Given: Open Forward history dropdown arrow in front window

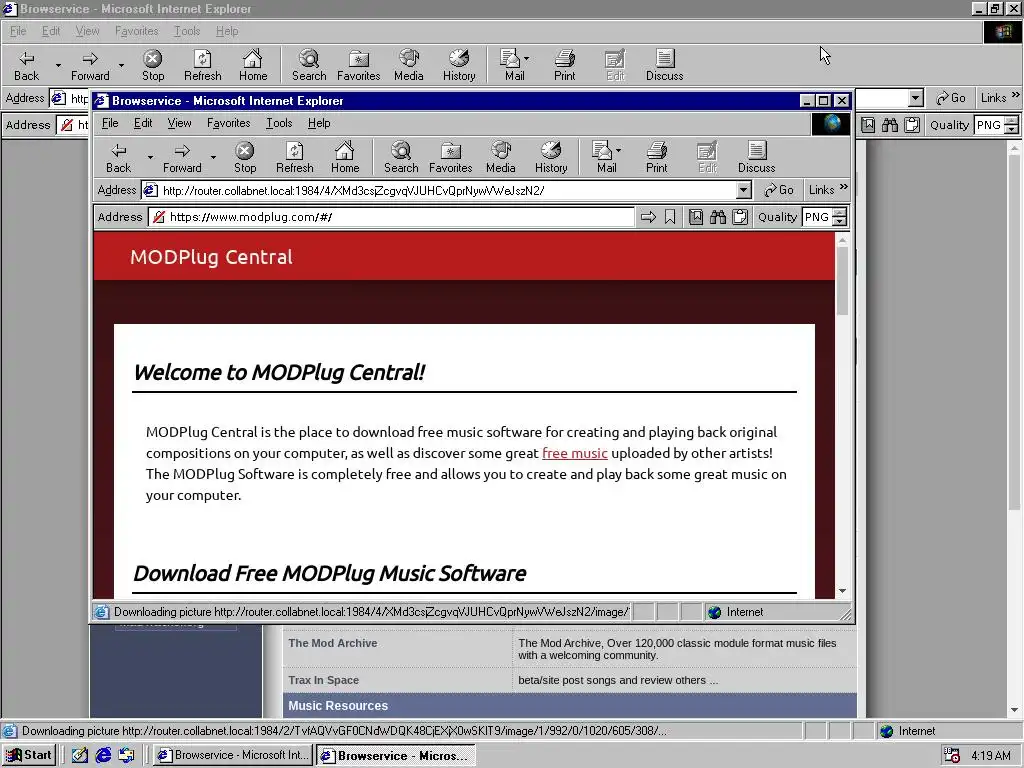Looking at the screenshot, I should click(x=213, y=157).
